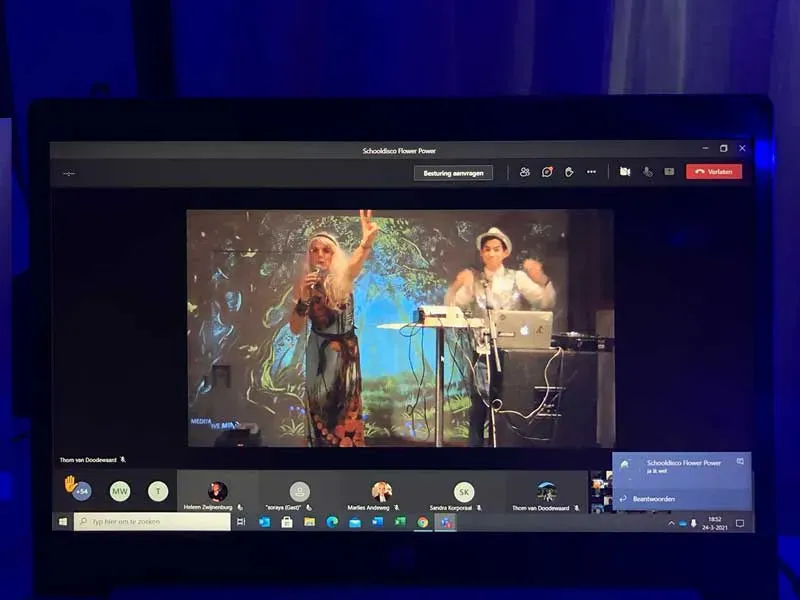Image resolution: width=800 pixels, height=600 pixels.
Task: Expand the system tray hidden icons
Action: pyautogui.click(x=671, y=523)
